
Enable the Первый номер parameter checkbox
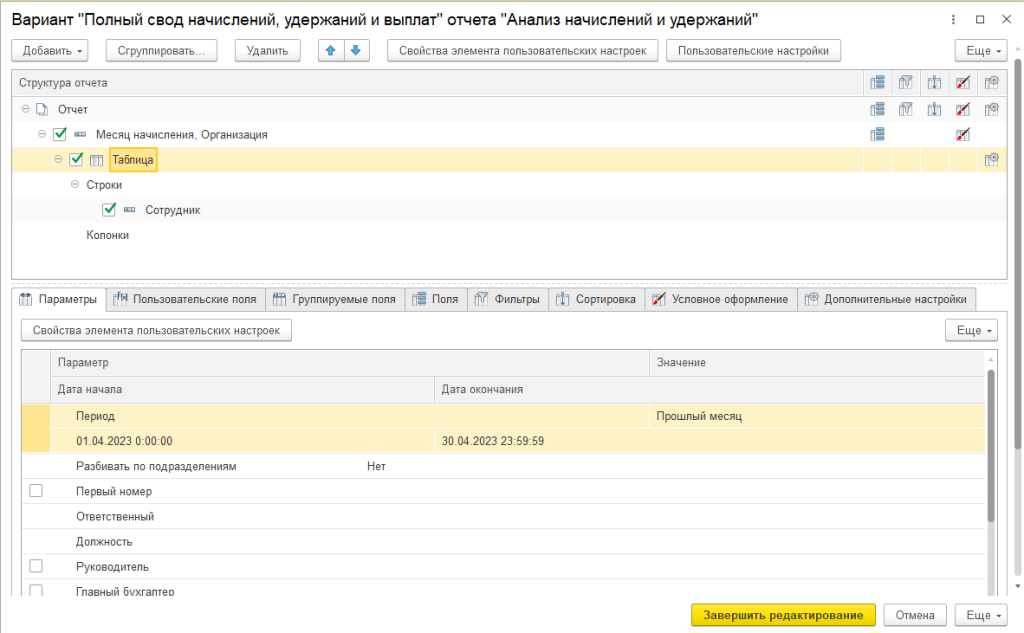coord(37,491)
